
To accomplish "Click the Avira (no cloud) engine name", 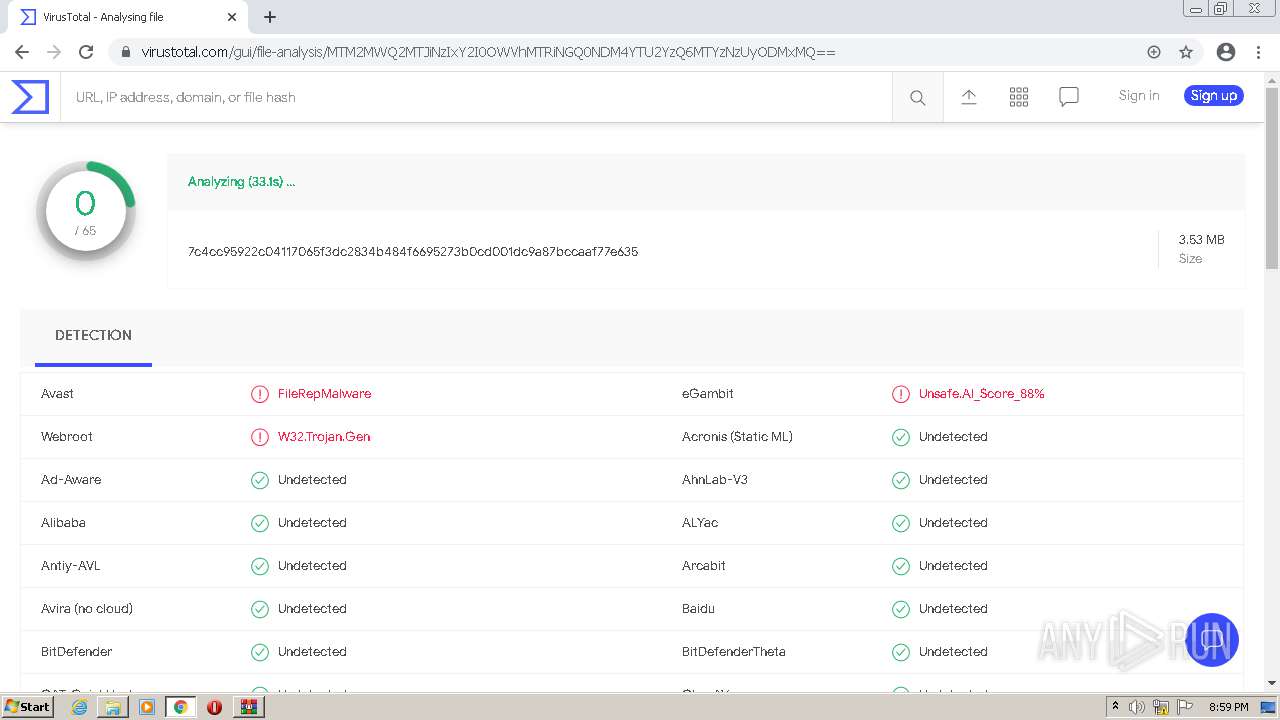I will point(87,609).
